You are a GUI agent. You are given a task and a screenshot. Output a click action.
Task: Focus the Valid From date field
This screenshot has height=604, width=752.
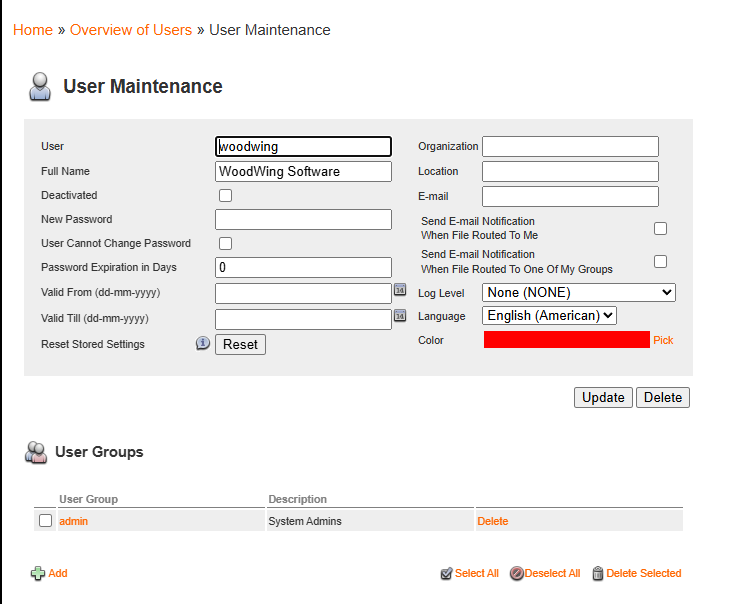304,293
